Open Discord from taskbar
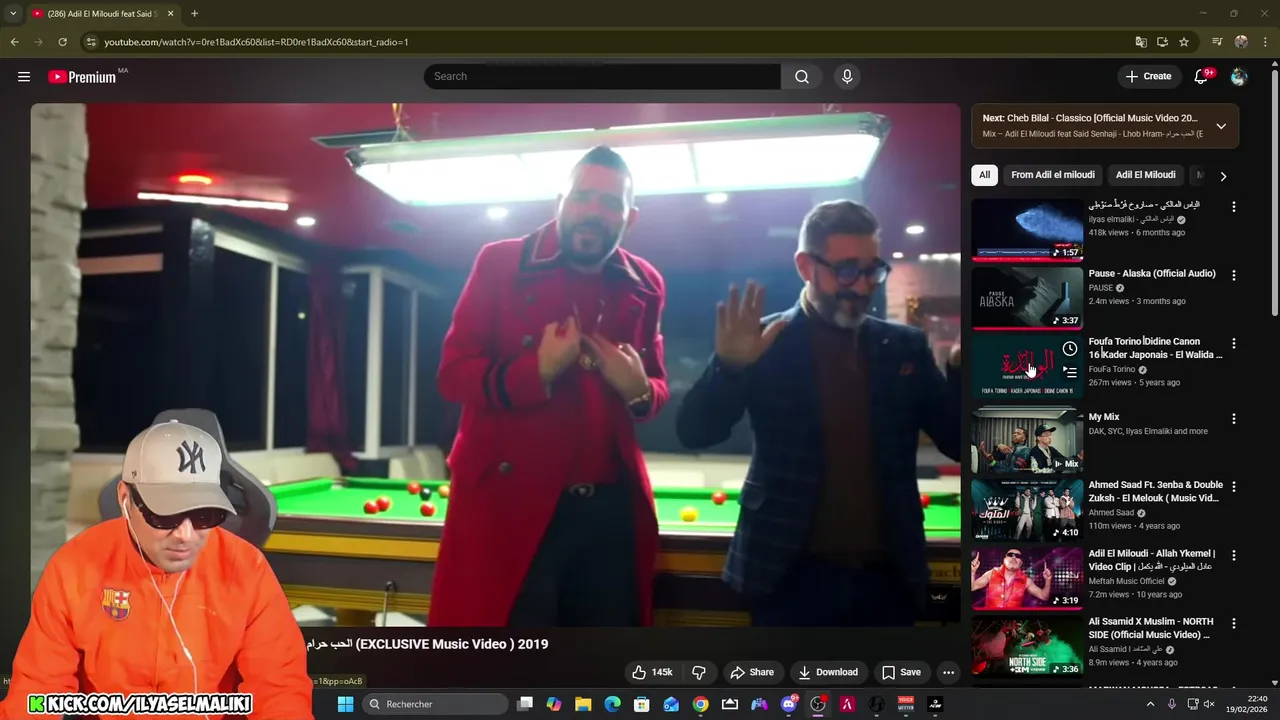Screen dimensions: 1280x720 tap(788, 704)
